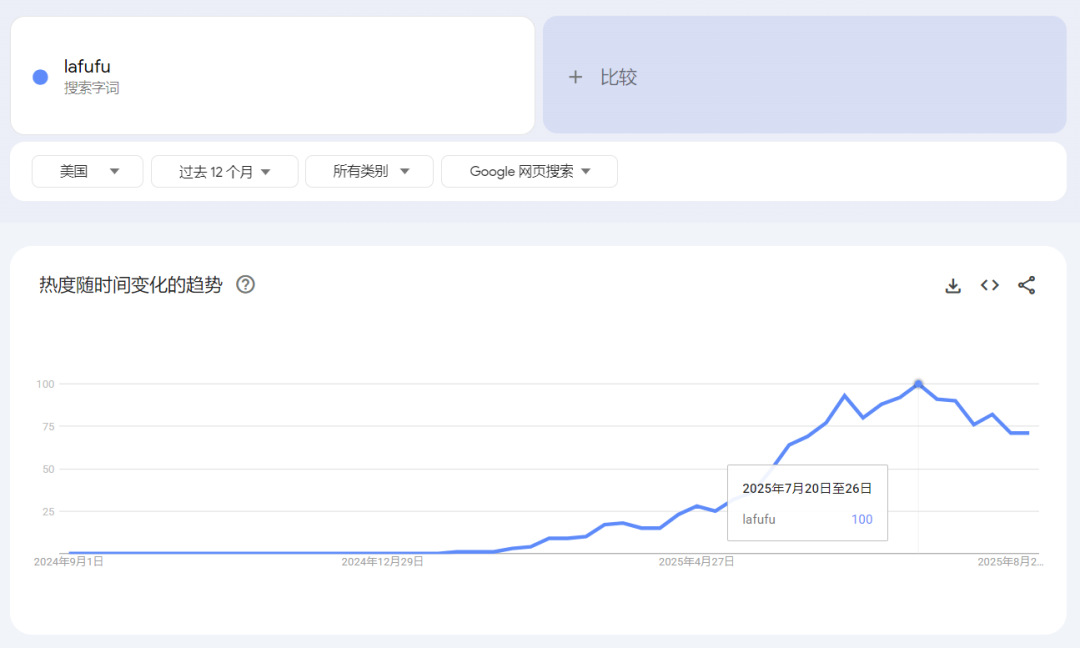
Task: Edit the lafufu search term
Action: click(x=87, y=67)
